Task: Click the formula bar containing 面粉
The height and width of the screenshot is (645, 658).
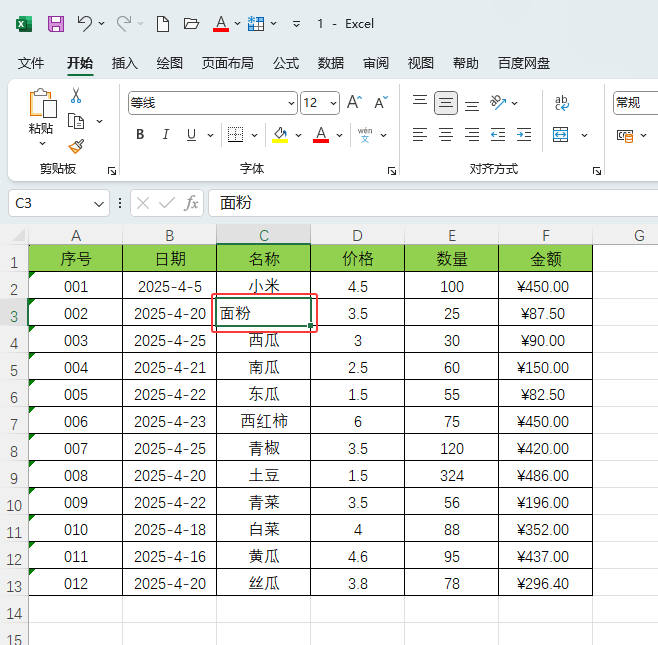Action: point(433,203)
